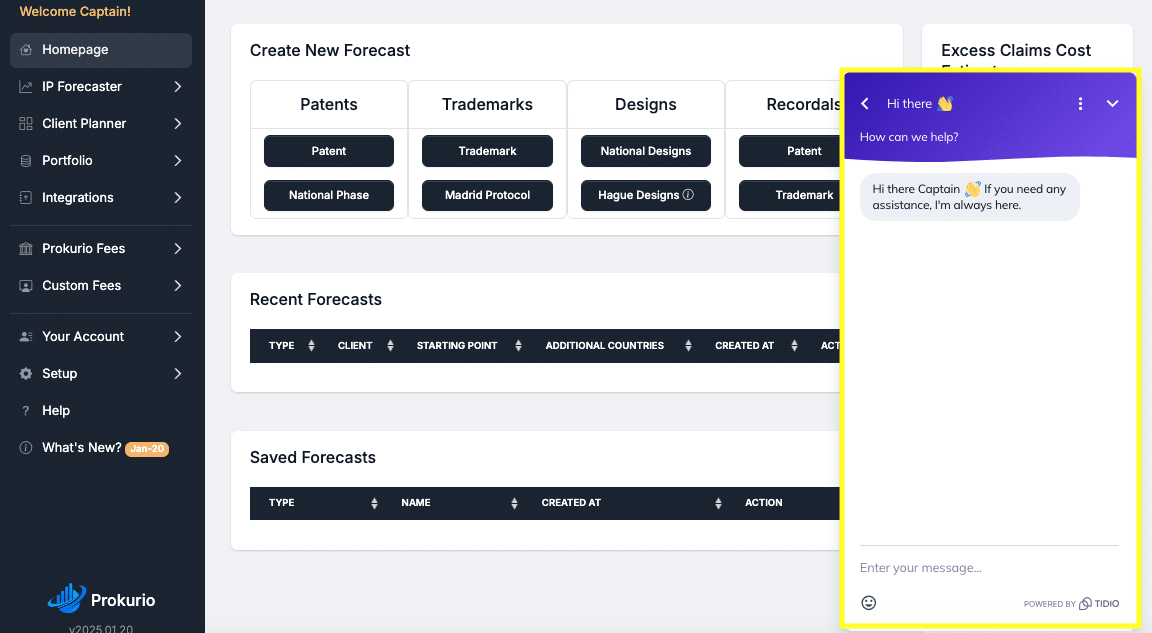Go back using the chat back arrow
The image size is (1152, 633).
865,104
